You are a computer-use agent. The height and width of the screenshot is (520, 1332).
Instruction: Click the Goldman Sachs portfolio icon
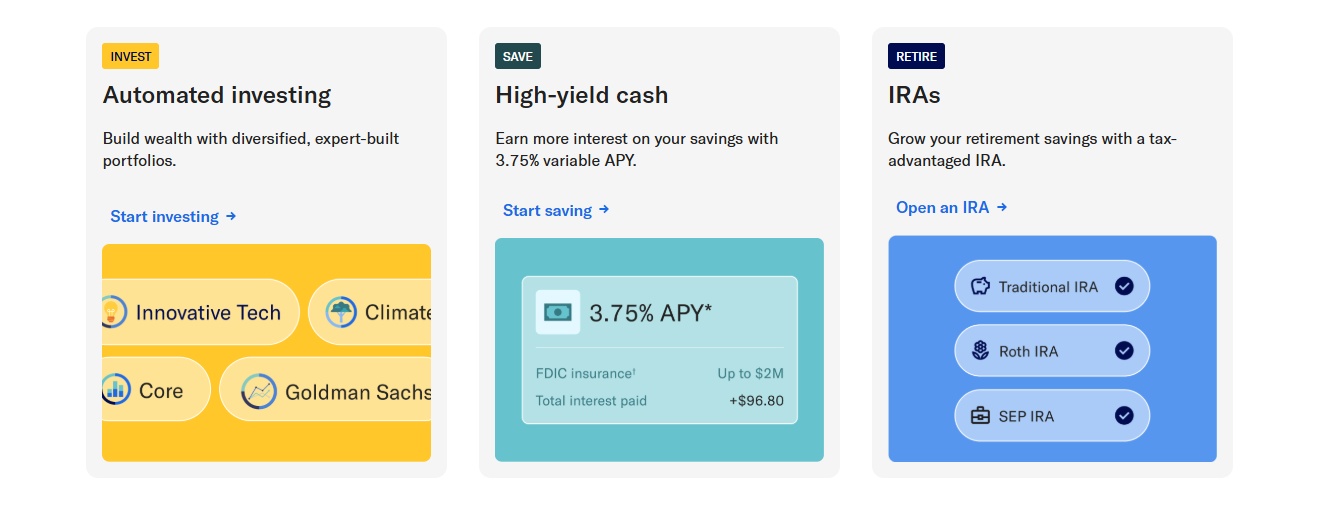tap(259, 392)
